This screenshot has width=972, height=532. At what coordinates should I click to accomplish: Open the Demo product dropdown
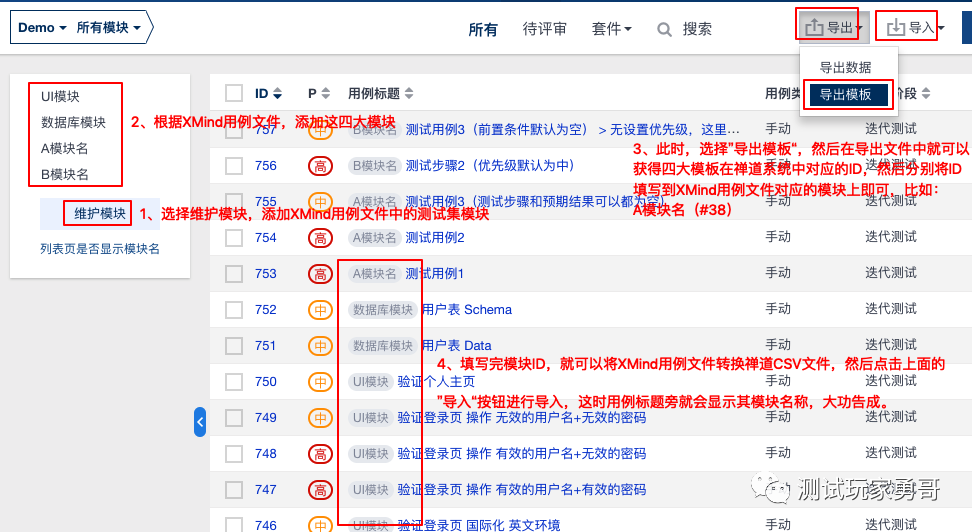pyautogui.click(x=42, y=28)
